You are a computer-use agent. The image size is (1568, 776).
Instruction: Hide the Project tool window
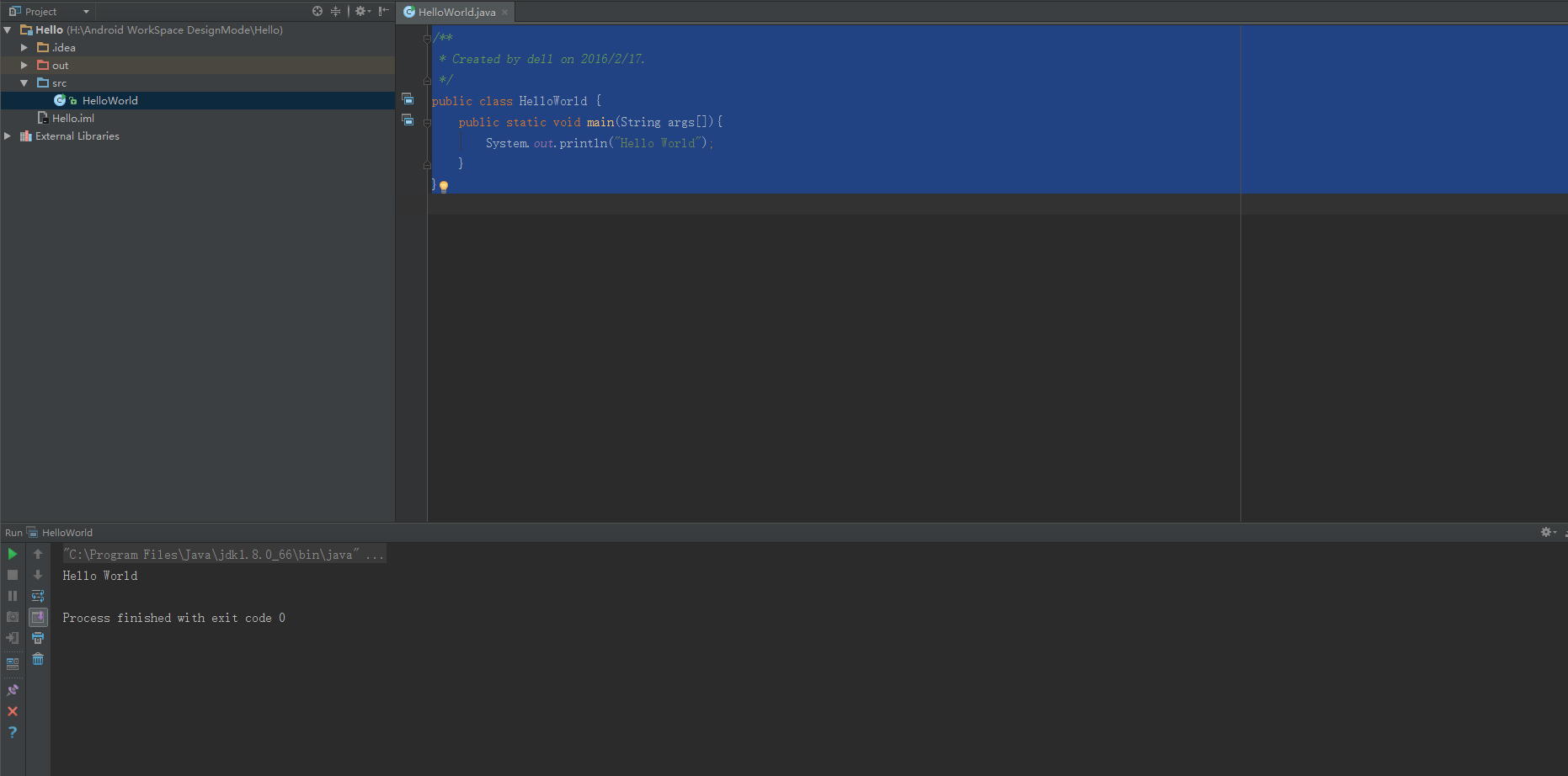[x=383, y=11]
